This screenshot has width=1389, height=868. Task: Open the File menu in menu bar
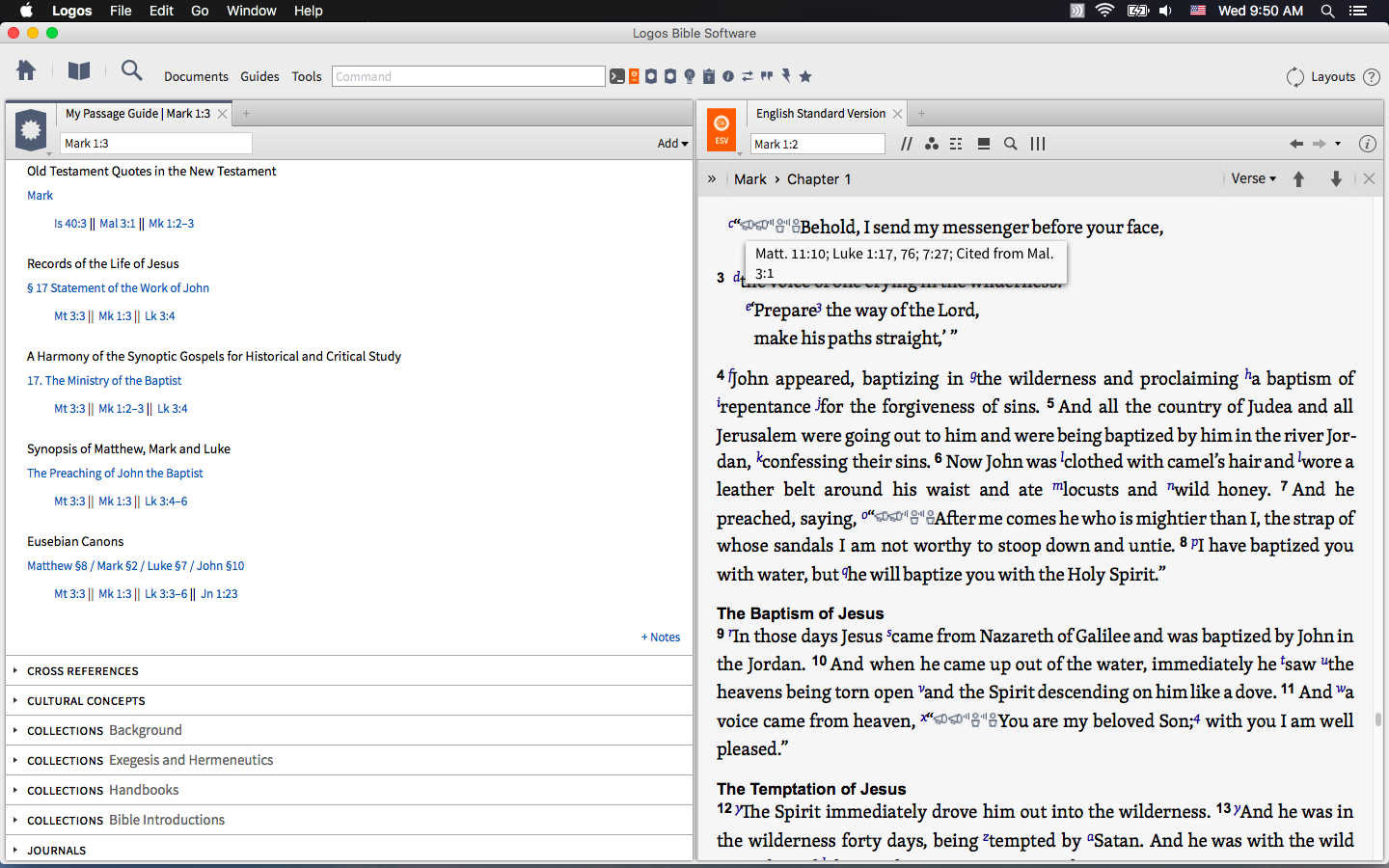tap(121, 11)
